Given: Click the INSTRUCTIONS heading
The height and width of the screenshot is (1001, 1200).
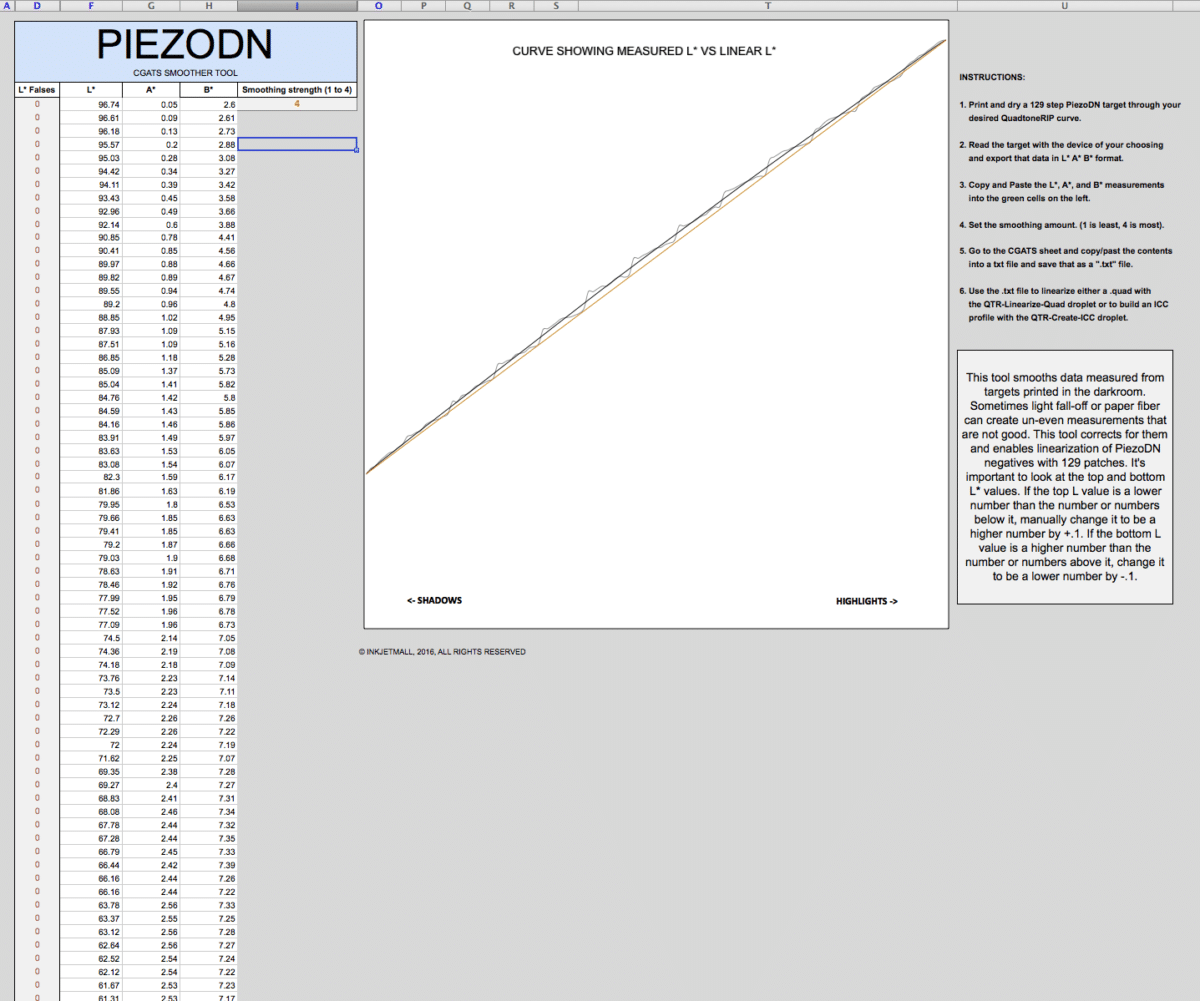Looking at the screenshot, I should point(992,77).
